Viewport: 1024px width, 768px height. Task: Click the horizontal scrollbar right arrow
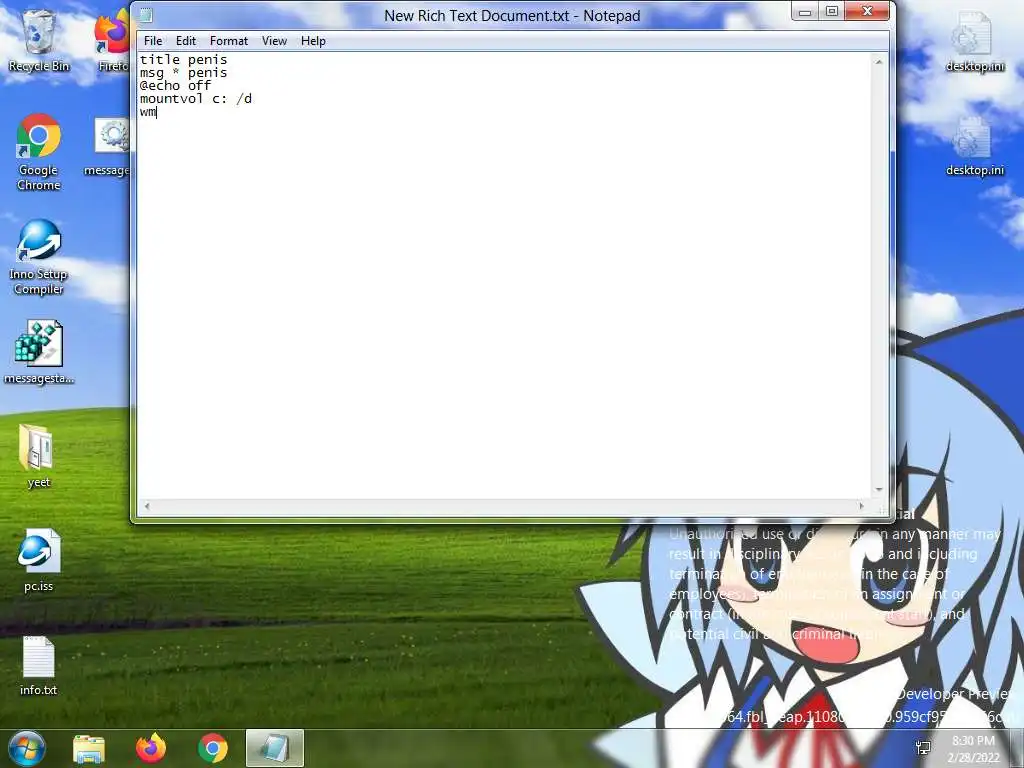(862, 505)
